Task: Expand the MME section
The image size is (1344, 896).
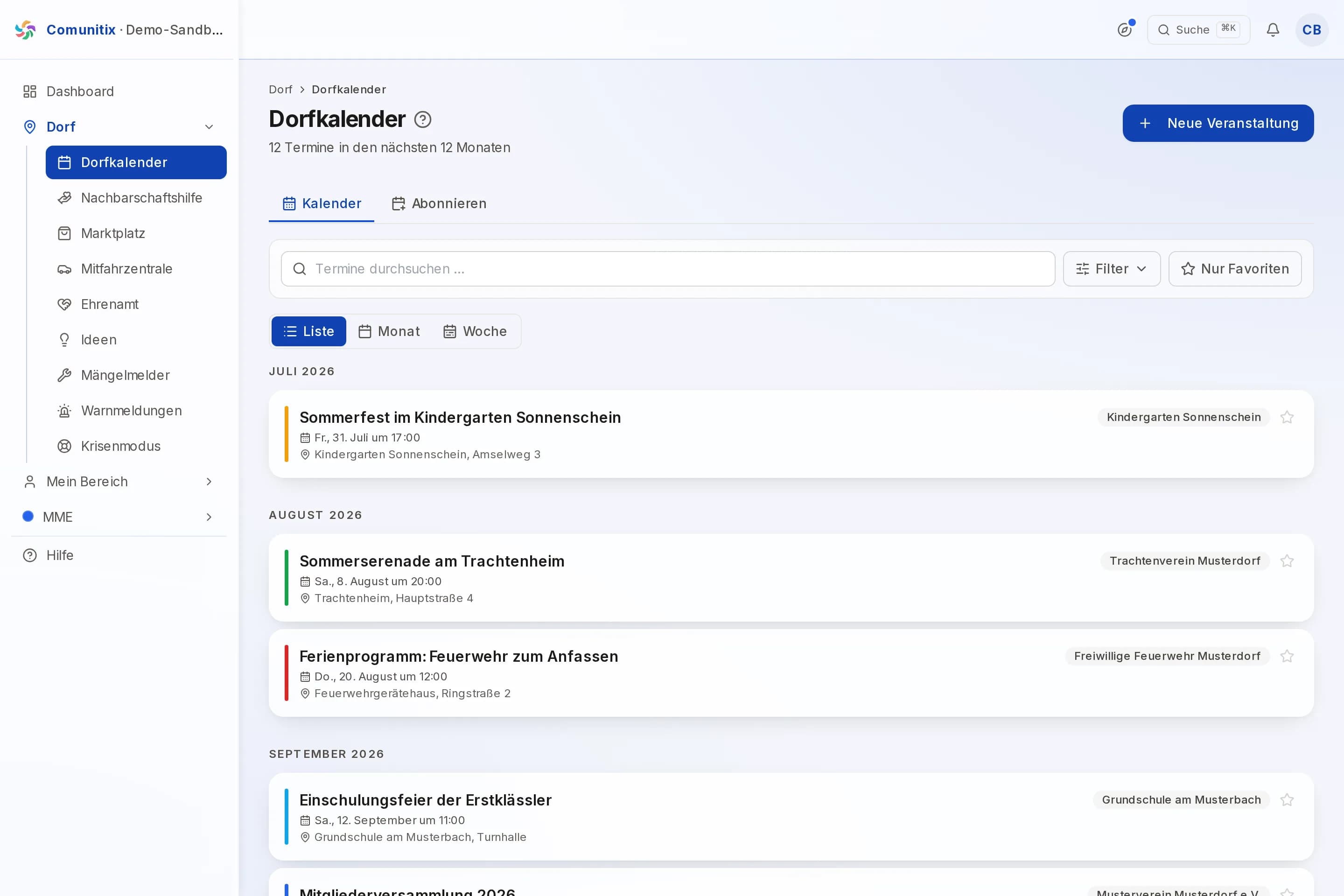Action: click(119, 517)
